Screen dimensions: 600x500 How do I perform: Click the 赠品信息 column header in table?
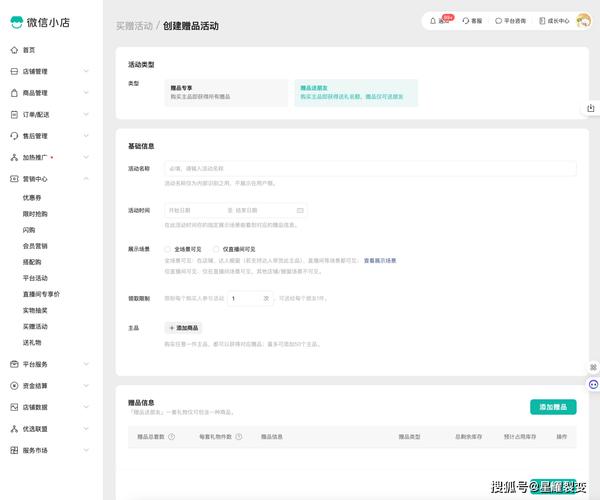tap(272, 436)
